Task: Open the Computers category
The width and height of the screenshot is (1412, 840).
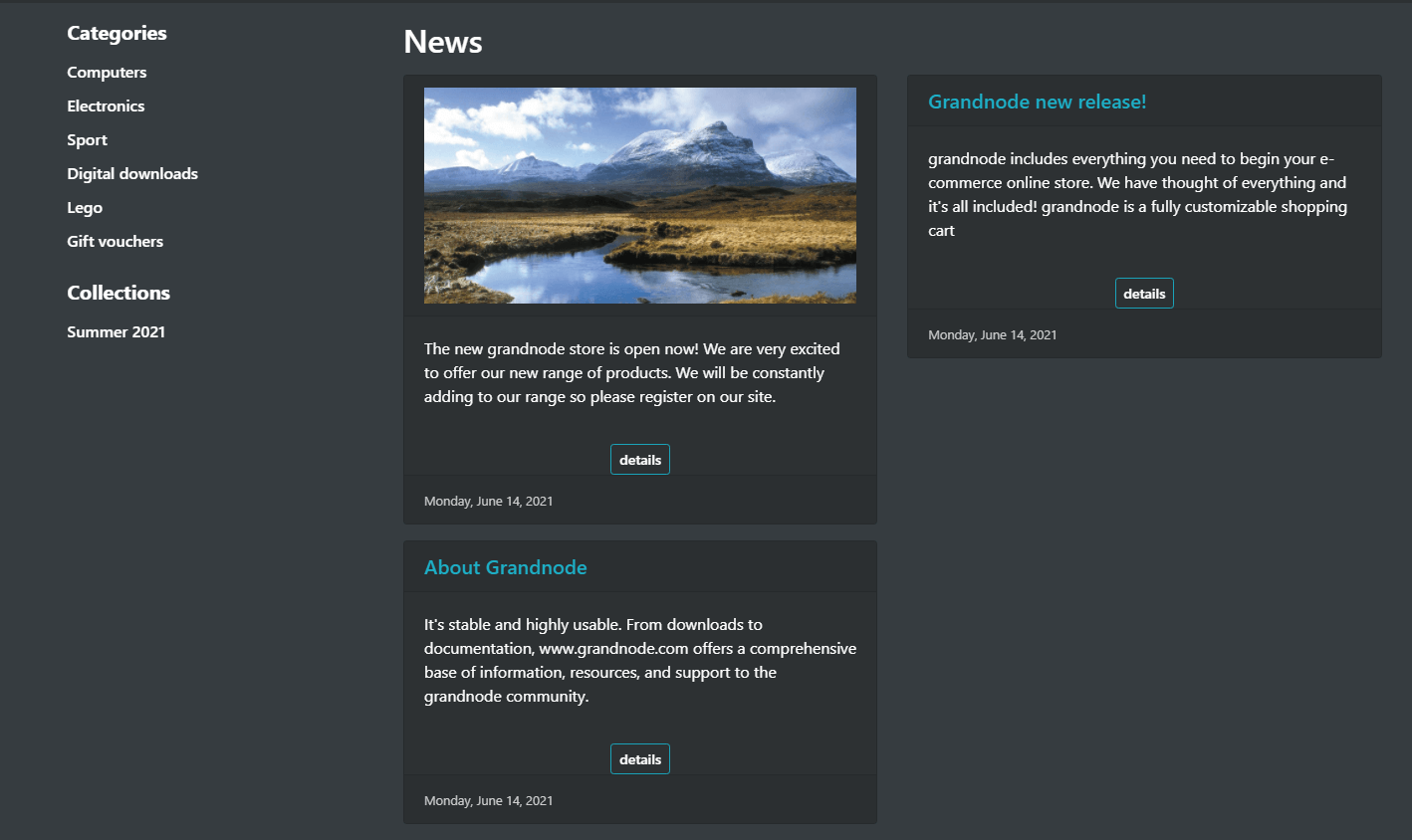Action: click(x=107, y=73)
